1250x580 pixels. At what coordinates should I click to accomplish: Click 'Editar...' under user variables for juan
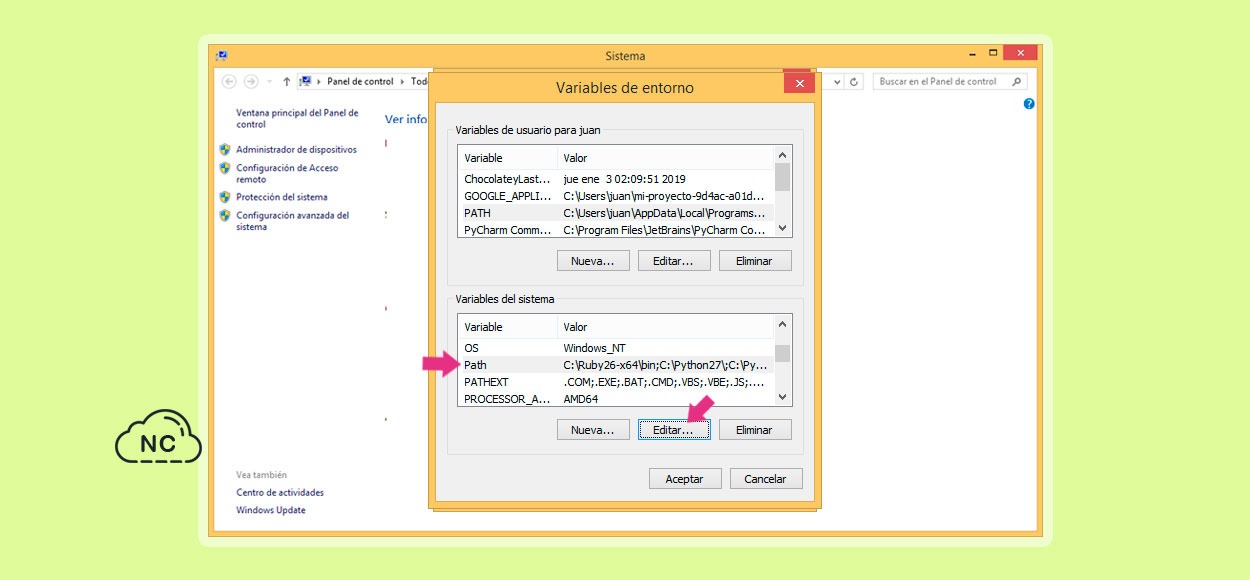point(674,260)
